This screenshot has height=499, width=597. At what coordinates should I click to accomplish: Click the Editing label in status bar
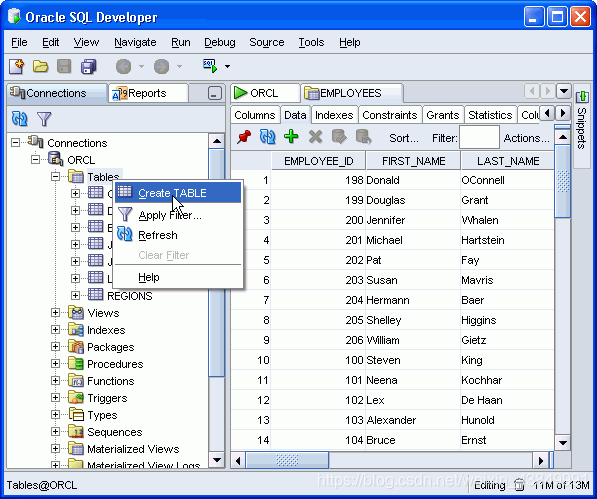tap(490, 485)
